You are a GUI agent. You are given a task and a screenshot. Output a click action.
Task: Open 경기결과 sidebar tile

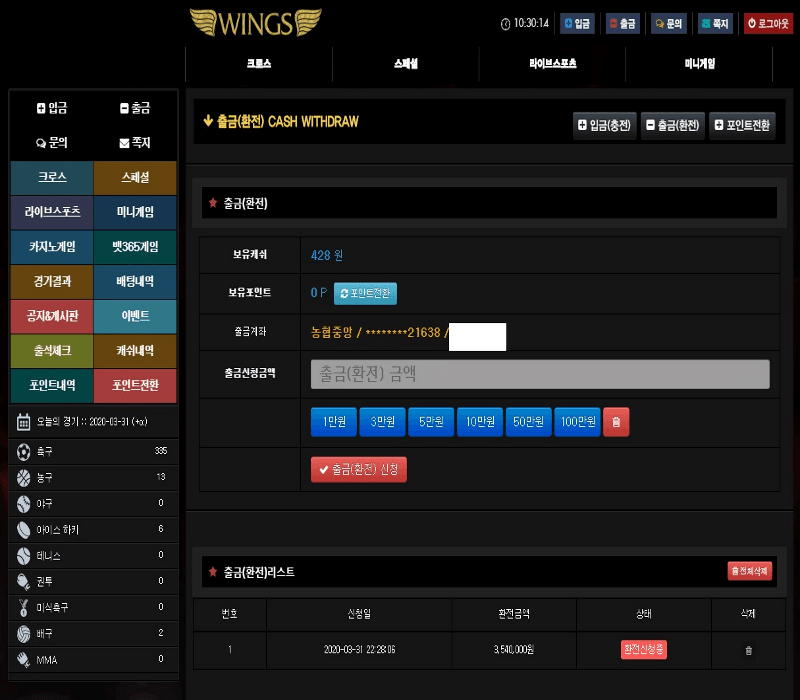[x=52, y=282]
